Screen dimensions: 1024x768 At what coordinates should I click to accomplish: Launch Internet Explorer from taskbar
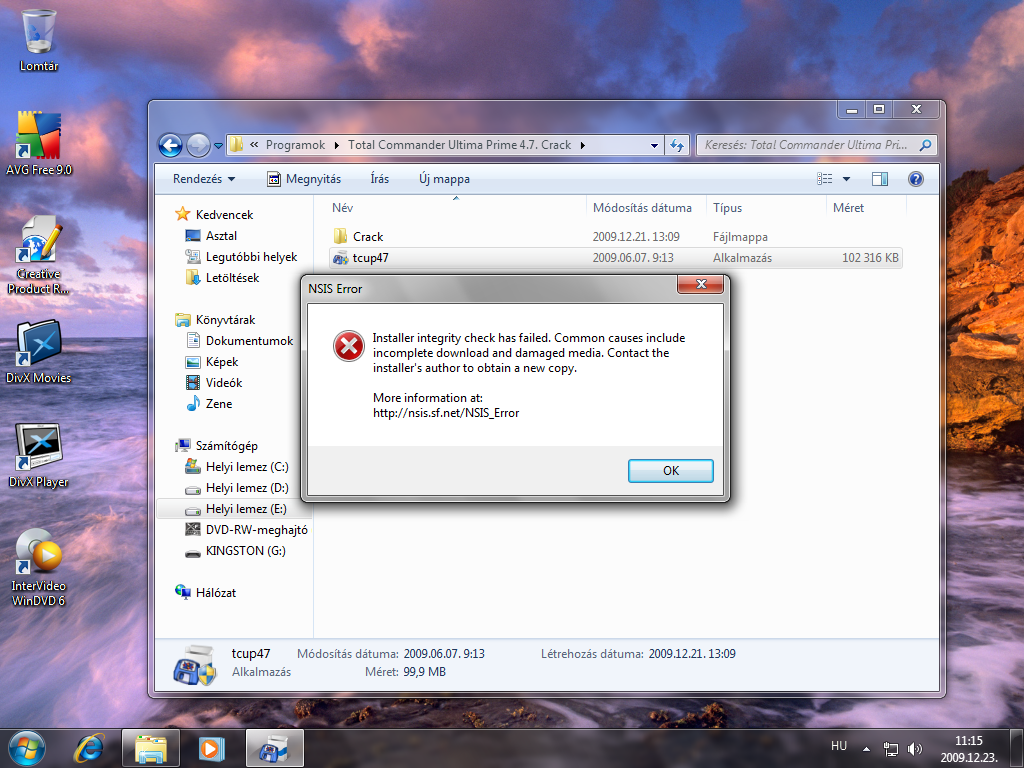point(89,748)
